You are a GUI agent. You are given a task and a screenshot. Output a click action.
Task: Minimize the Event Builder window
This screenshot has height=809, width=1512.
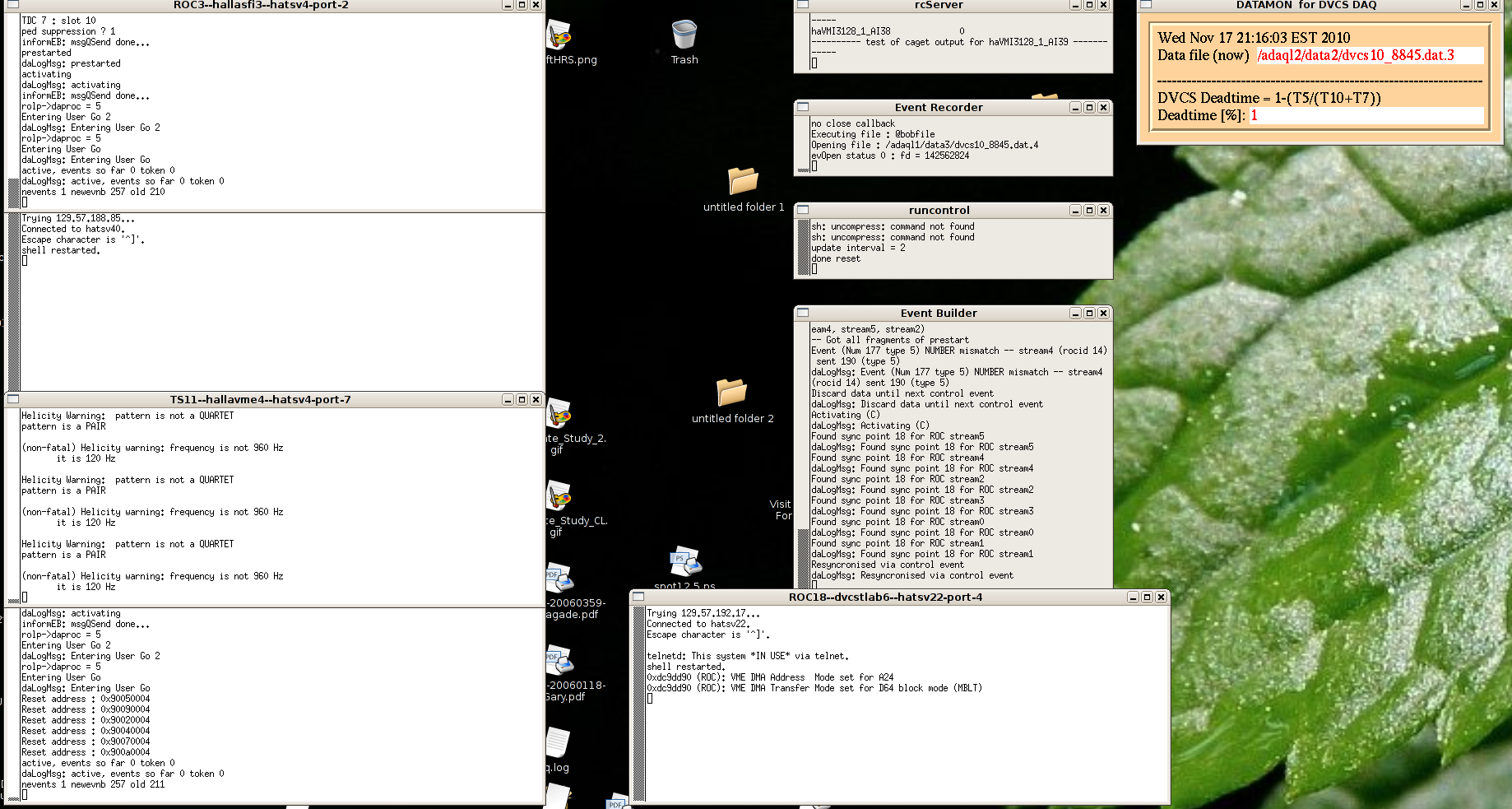pos(1075,314)
